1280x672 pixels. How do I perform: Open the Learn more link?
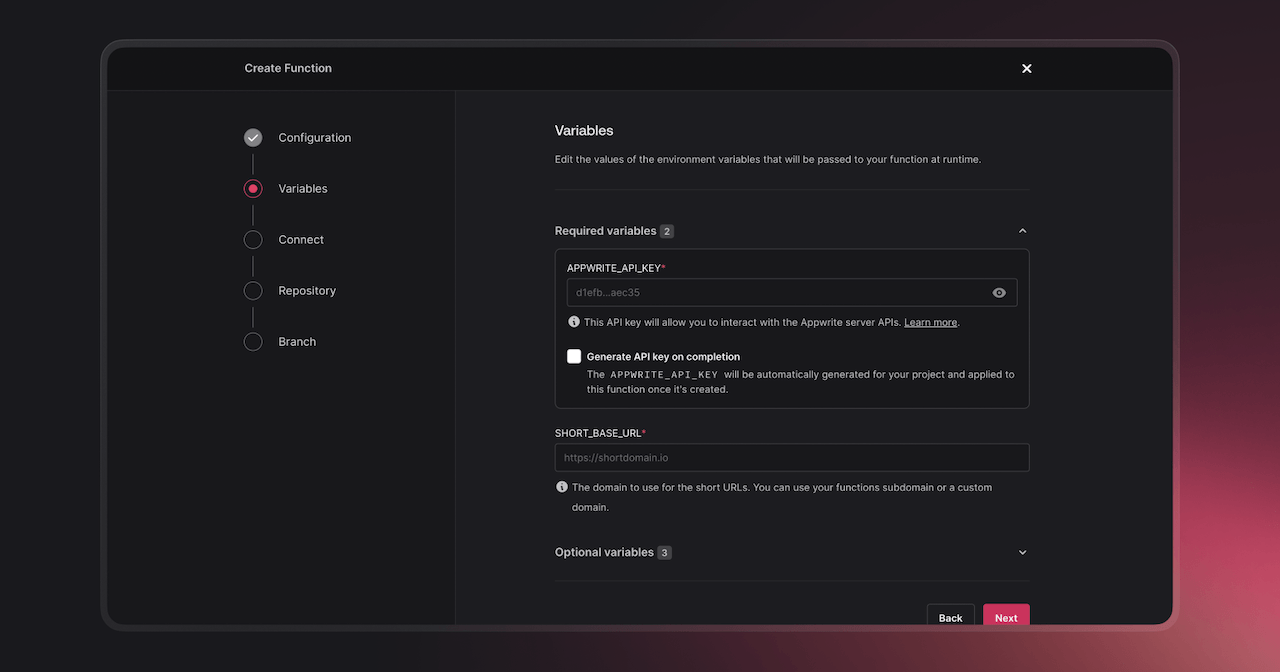[930, 323]
